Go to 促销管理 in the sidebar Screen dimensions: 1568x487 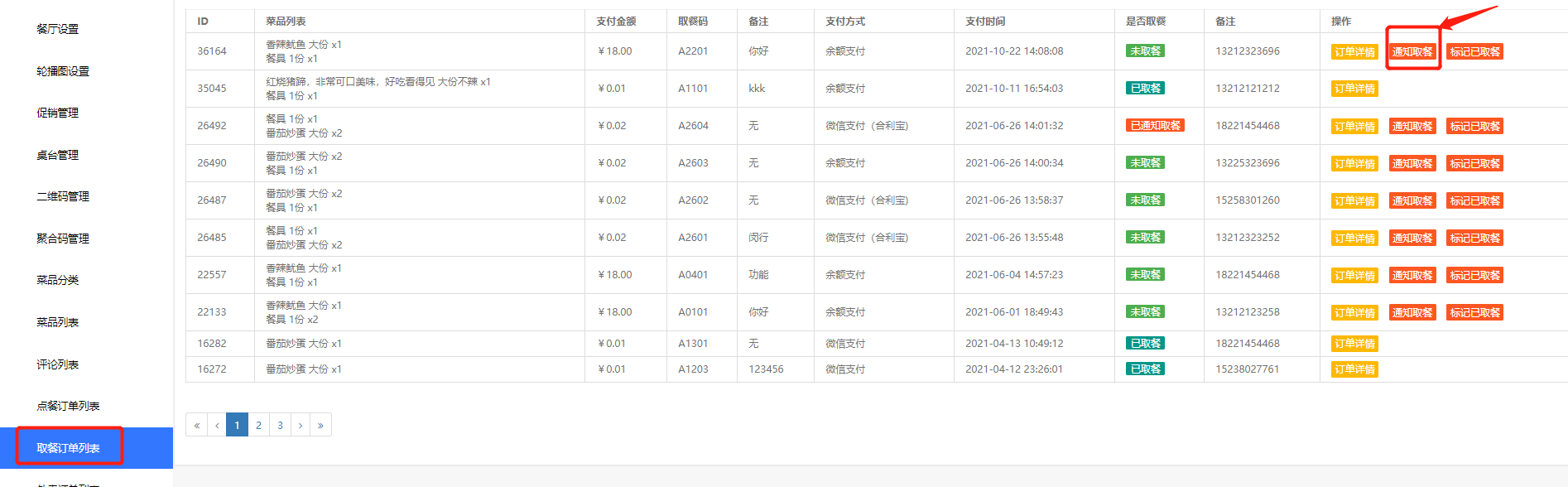point(58,113)
